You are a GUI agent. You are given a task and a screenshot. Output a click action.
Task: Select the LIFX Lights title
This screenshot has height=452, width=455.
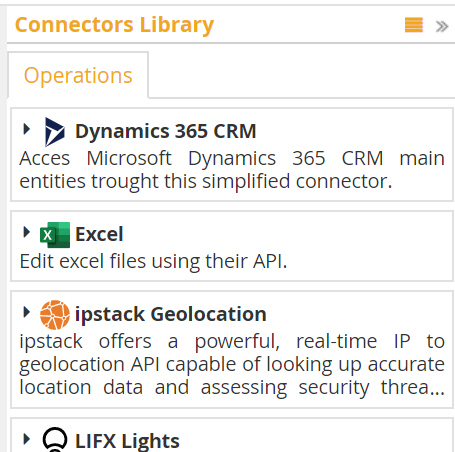point(127,441)
